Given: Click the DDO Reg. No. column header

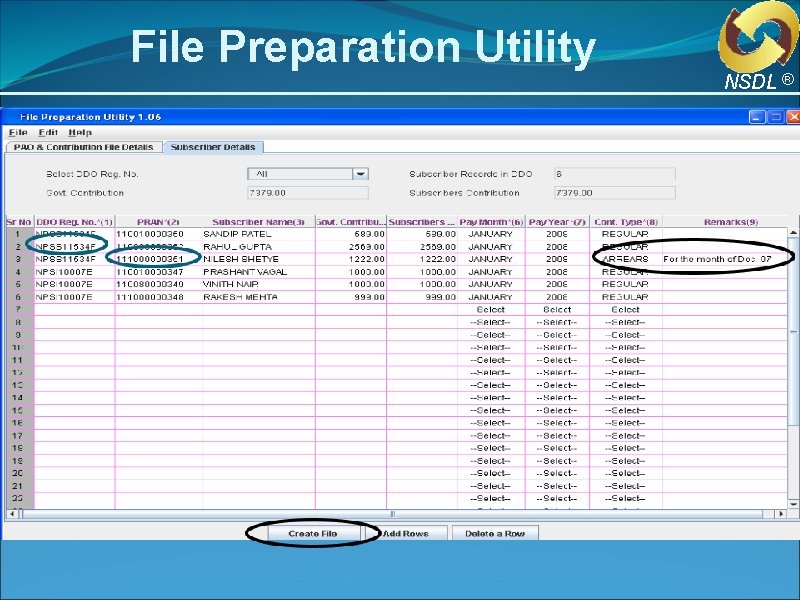Looking at the screenshot, I should click(74, 222).
